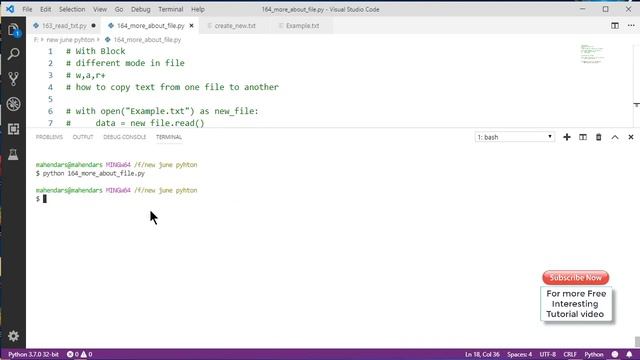Click the VS Code logo icon

[x=10, y=9]
